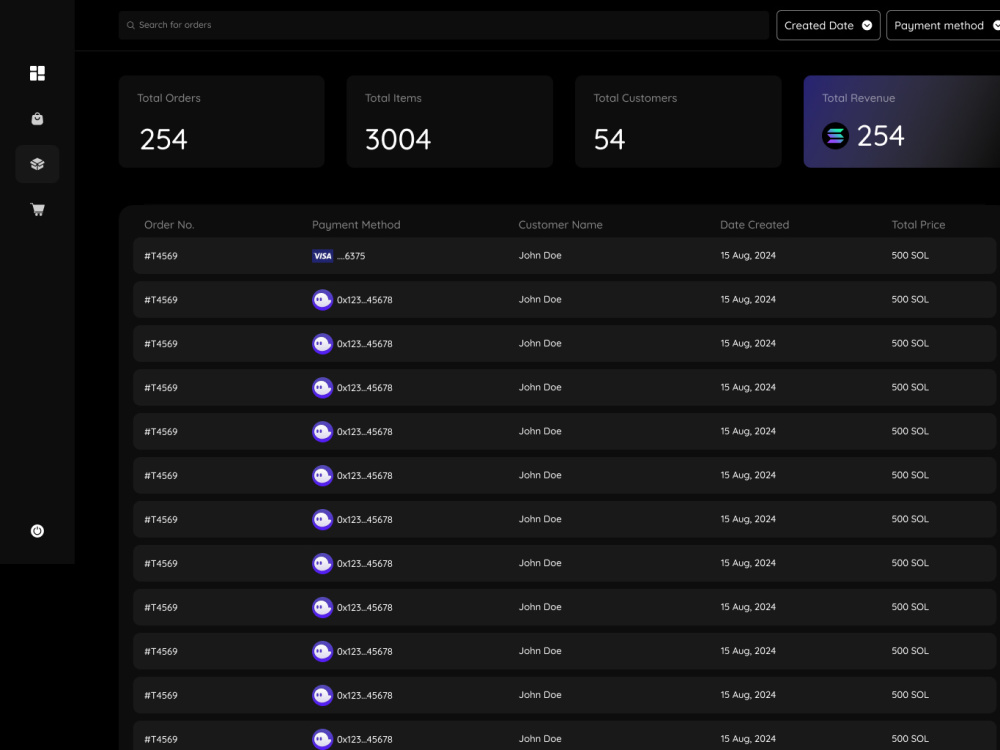Viewport: 1000px width, 750px height.
Task: Open the dashboard grid icon in sidebar
Action: point(37,73)
